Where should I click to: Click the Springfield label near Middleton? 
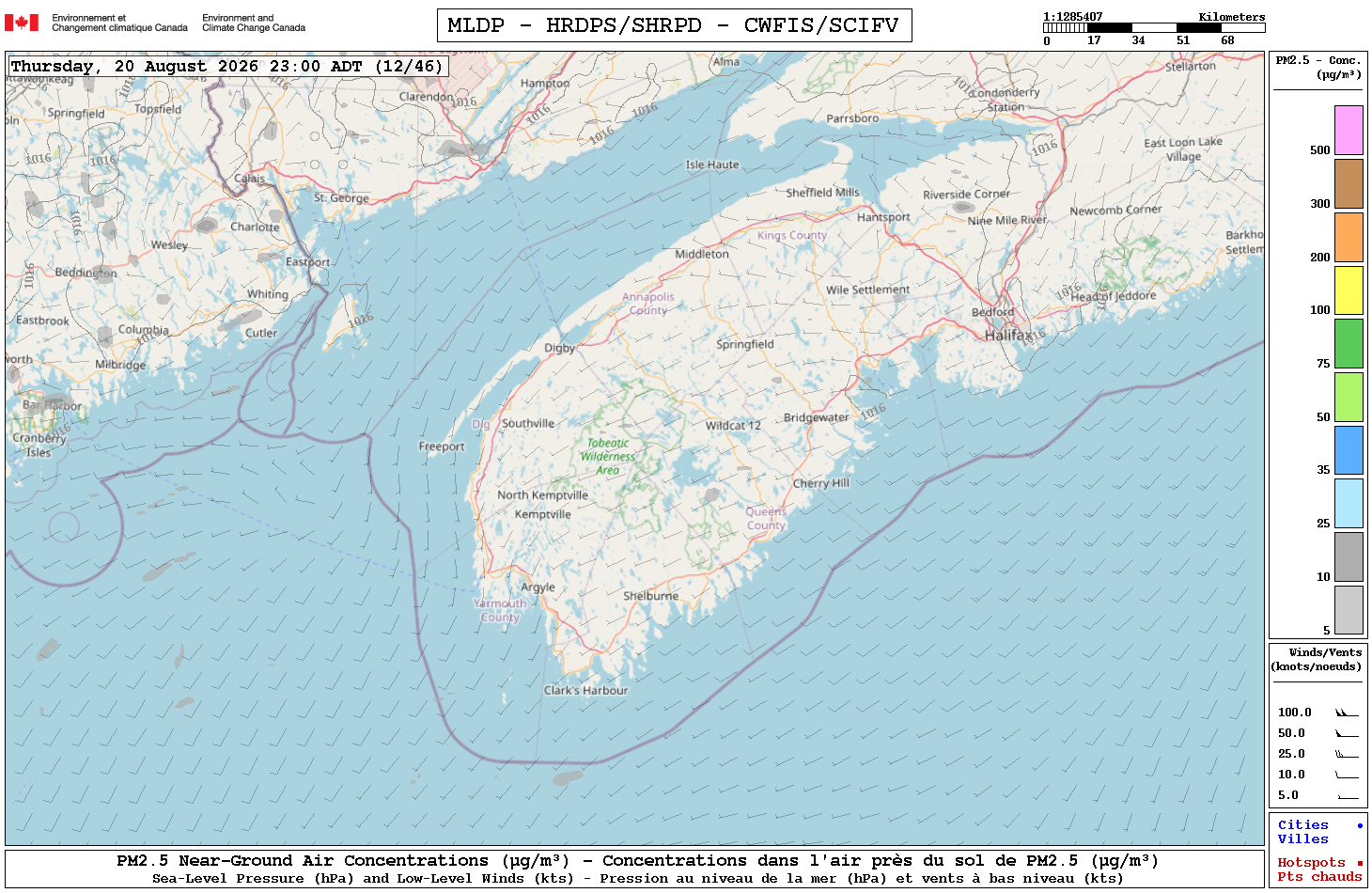(x=745, y=344)
